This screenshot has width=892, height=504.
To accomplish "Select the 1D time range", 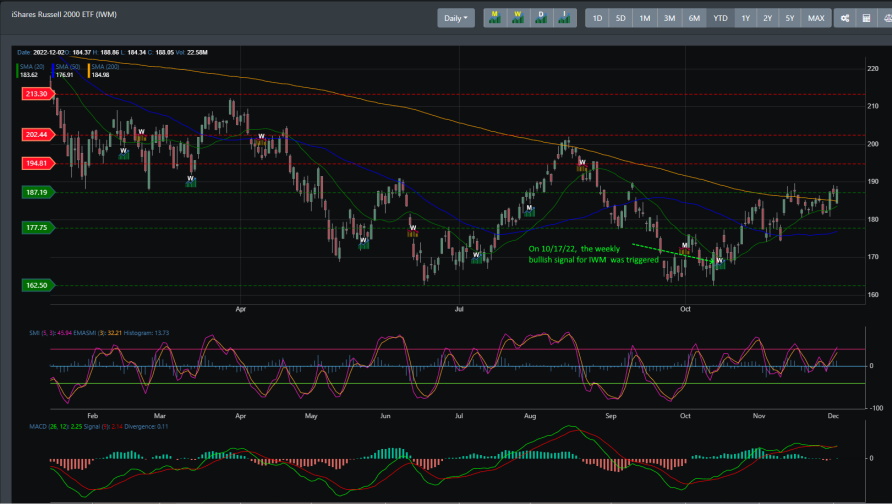I will pyautogui.click(x=597, y=18).
